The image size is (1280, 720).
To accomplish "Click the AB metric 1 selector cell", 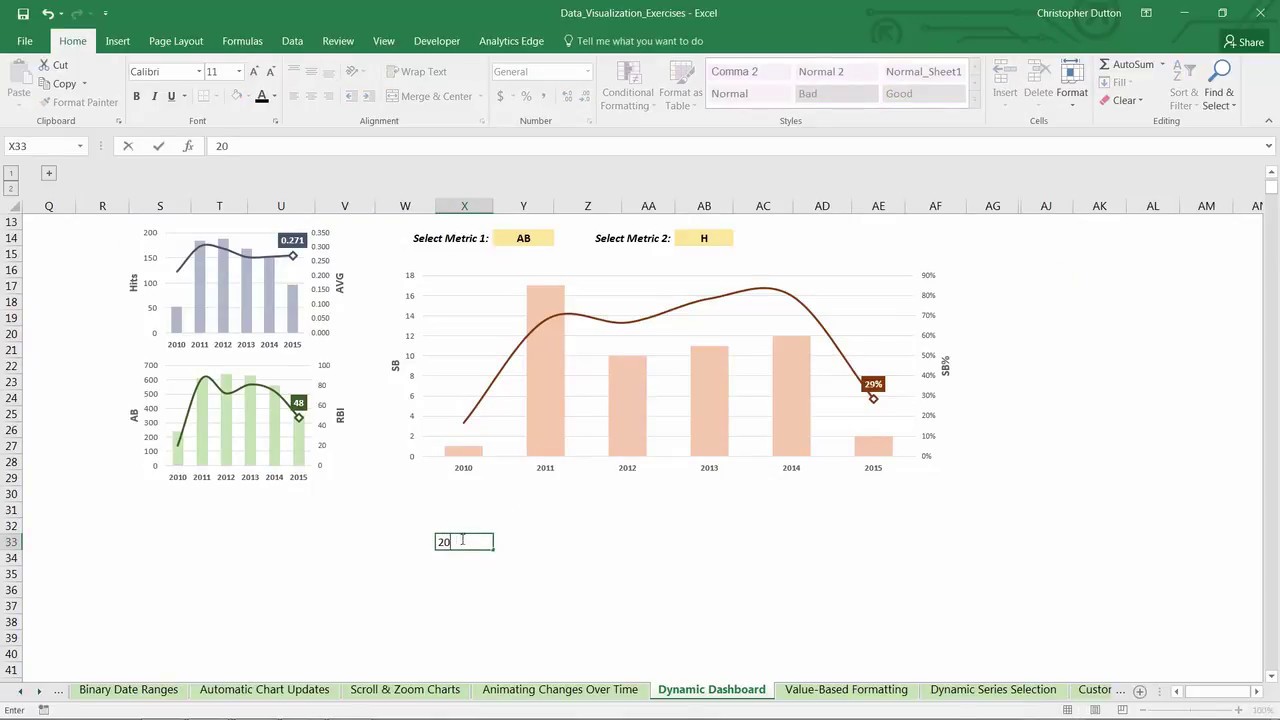I will coord(523,238).
